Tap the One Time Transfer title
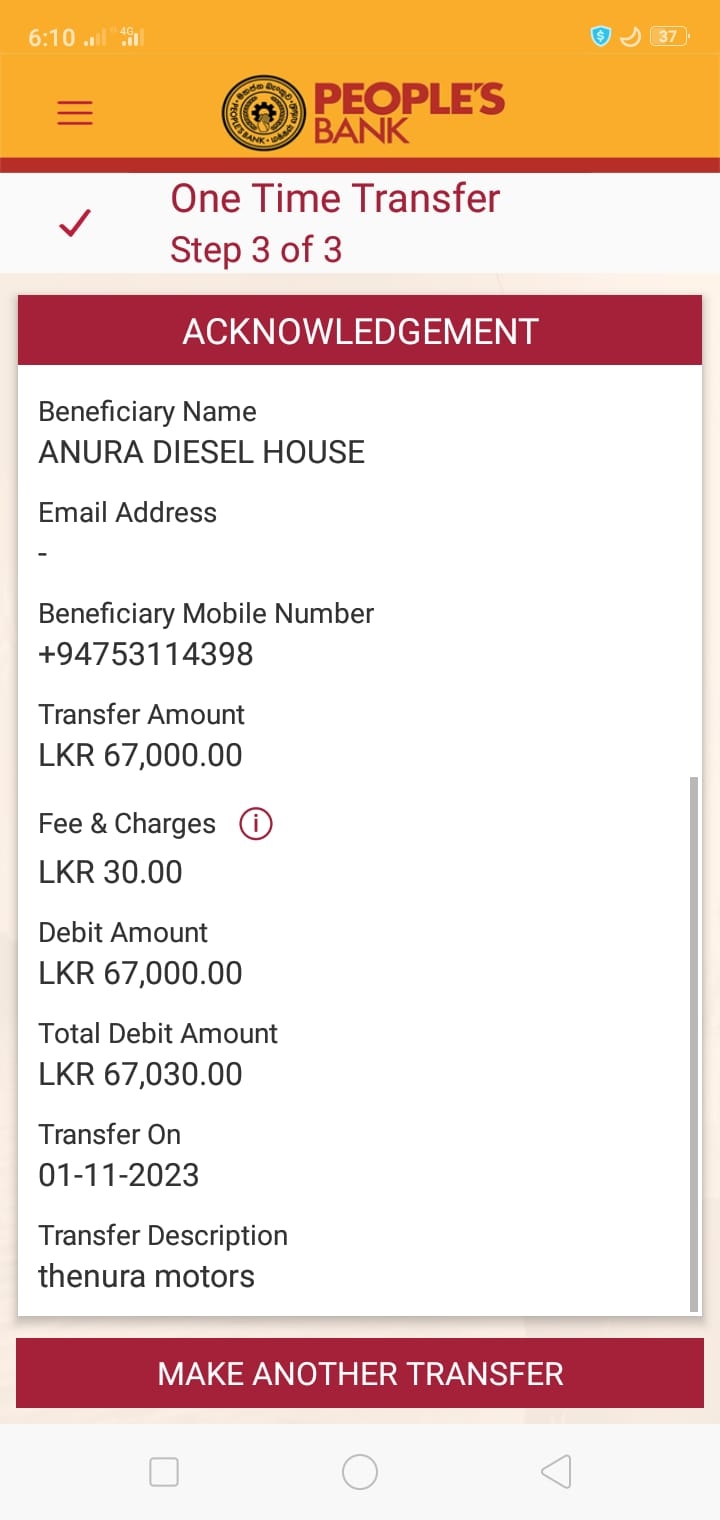 pos(335,199)
